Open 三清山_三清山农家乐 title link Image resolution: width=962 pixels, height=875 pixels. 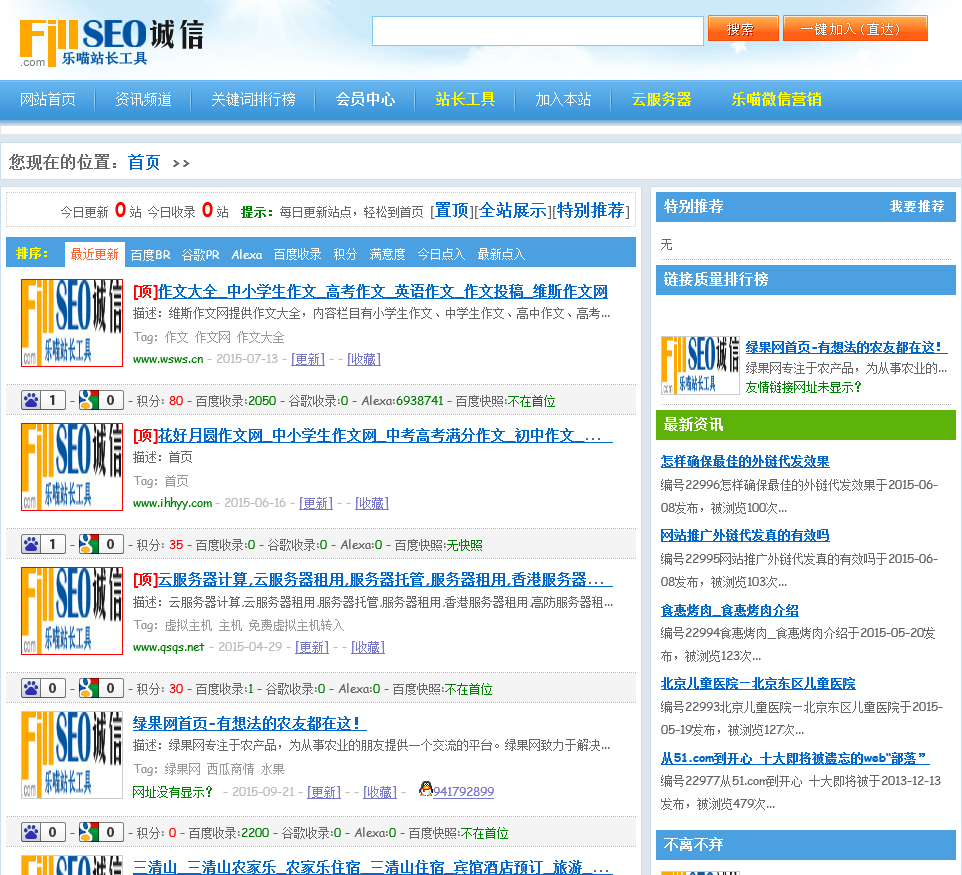tap(372, 866)
